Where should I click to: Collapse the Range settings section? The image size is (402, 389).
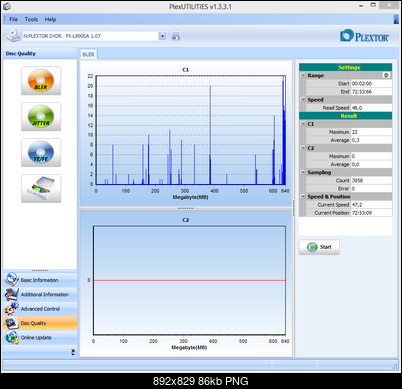(x=303, y=75)
